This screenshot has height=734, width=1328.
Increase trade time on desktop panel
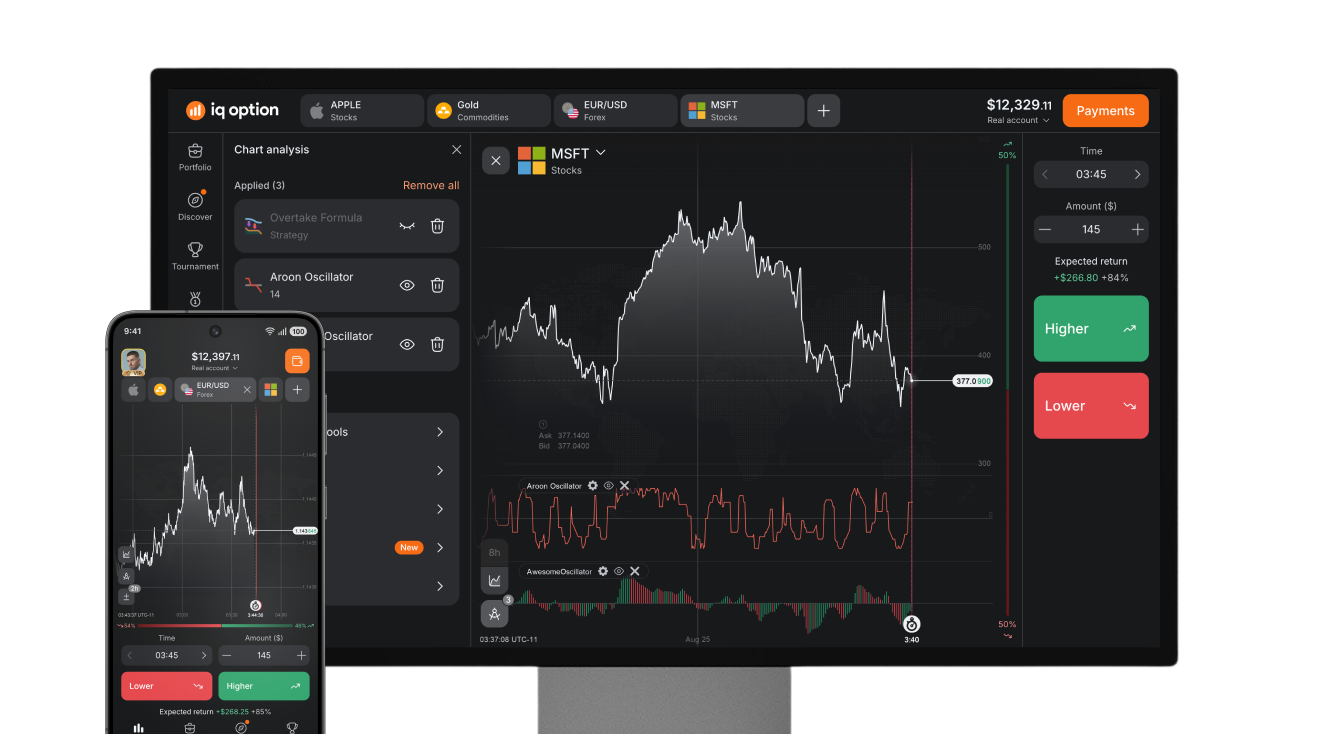click(x=1137, y=174)
